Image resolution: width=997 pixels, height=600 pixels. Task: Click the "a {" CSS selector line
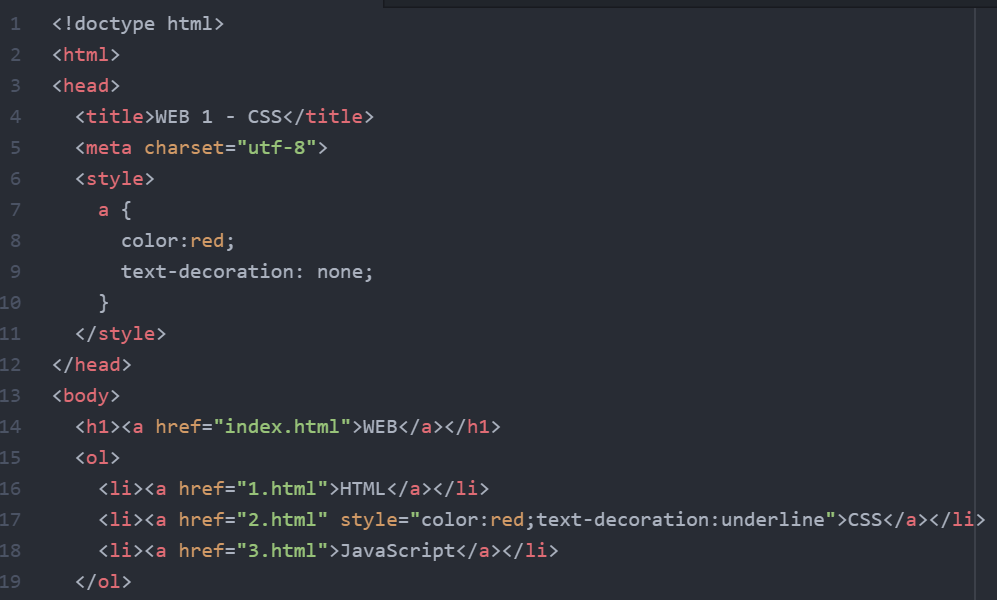114,210
